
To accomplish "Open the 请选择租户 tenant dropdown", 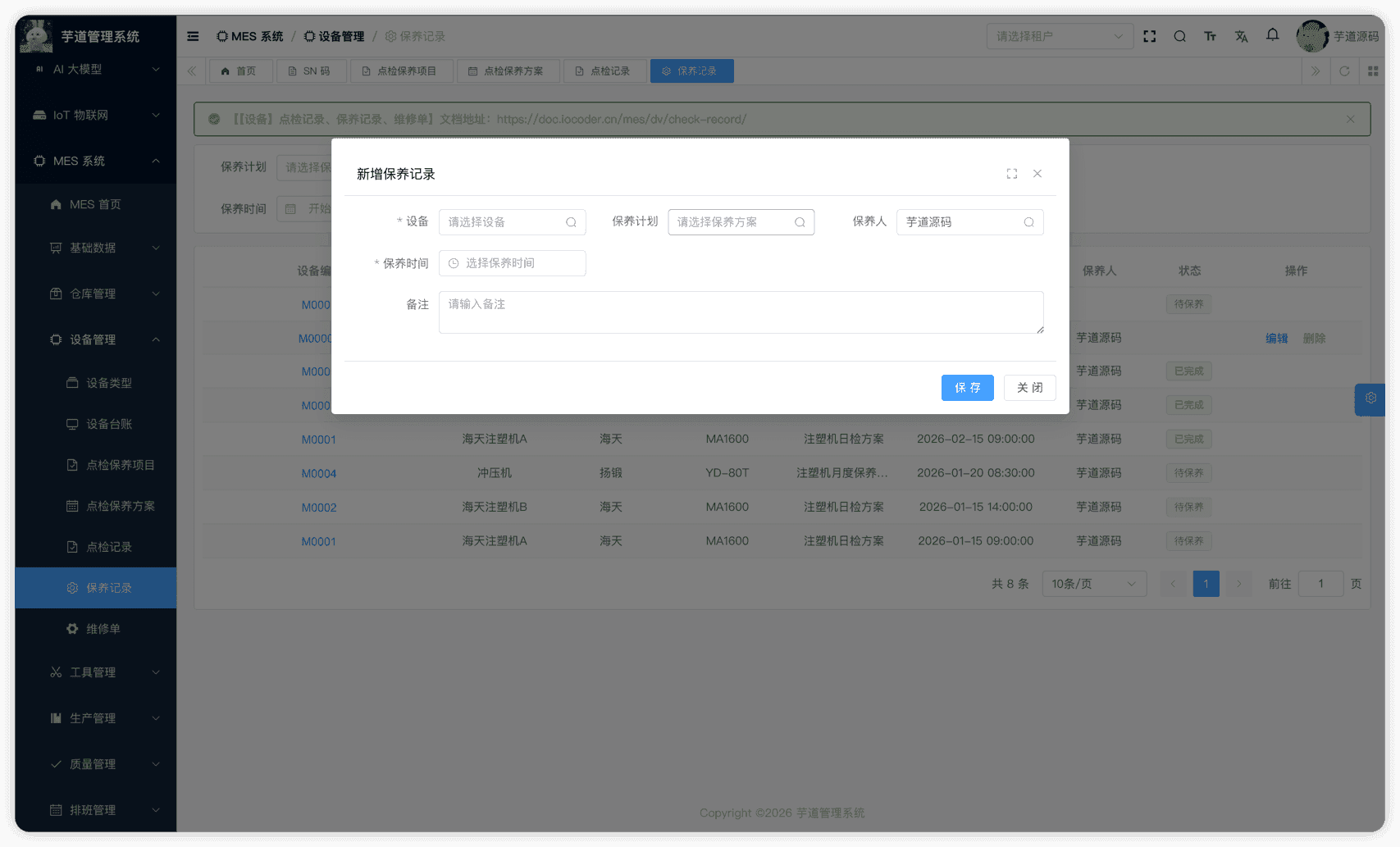I will (1060, 36).
